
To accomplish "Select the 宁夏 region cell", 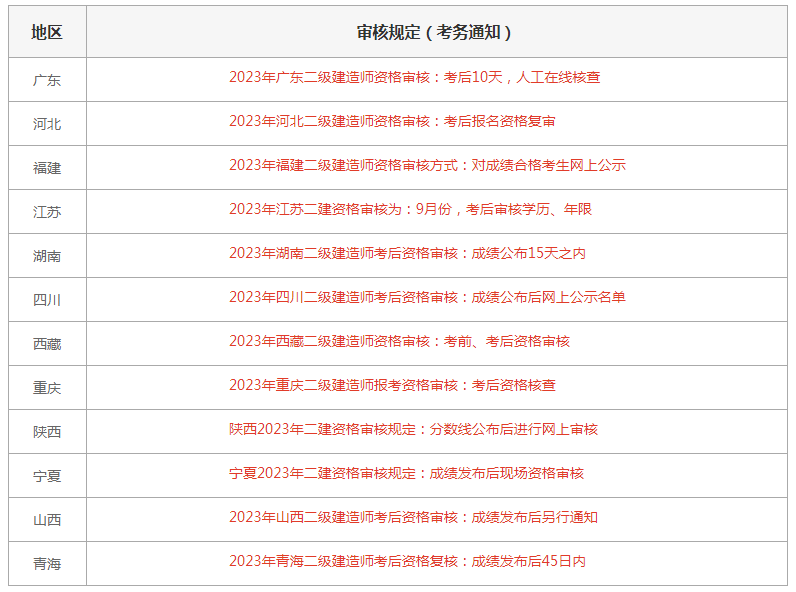I will click(x=47, y=476).
